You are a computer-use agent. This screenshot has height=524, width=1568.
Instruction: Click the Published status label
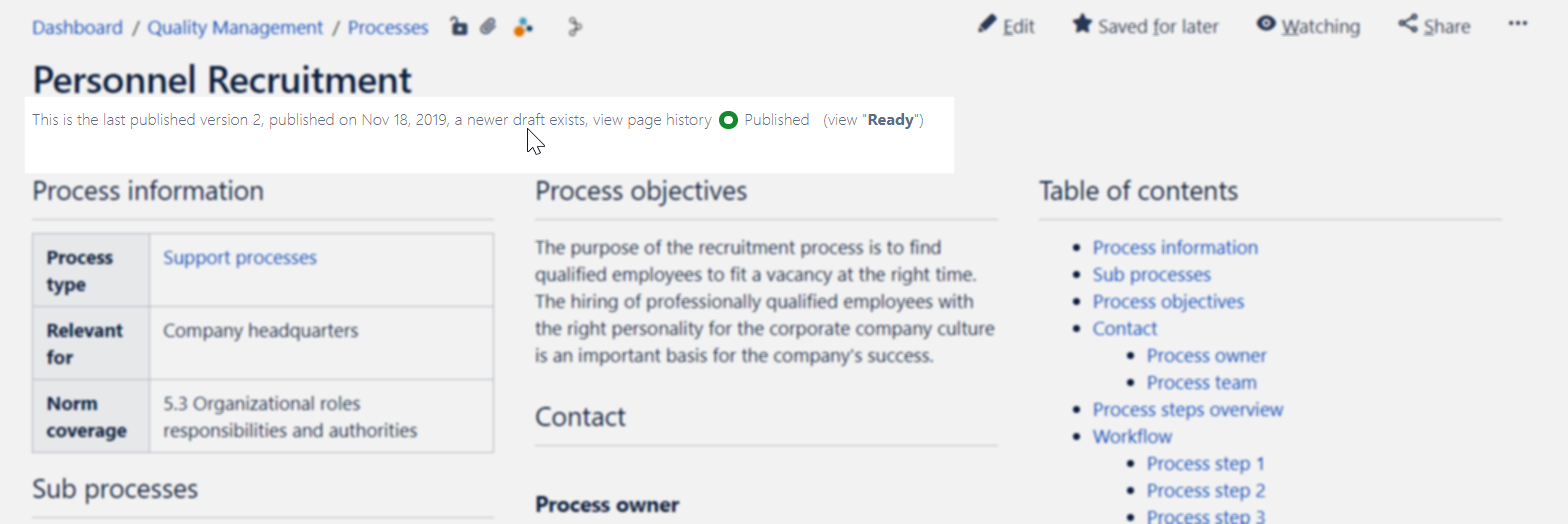point(777,121)
